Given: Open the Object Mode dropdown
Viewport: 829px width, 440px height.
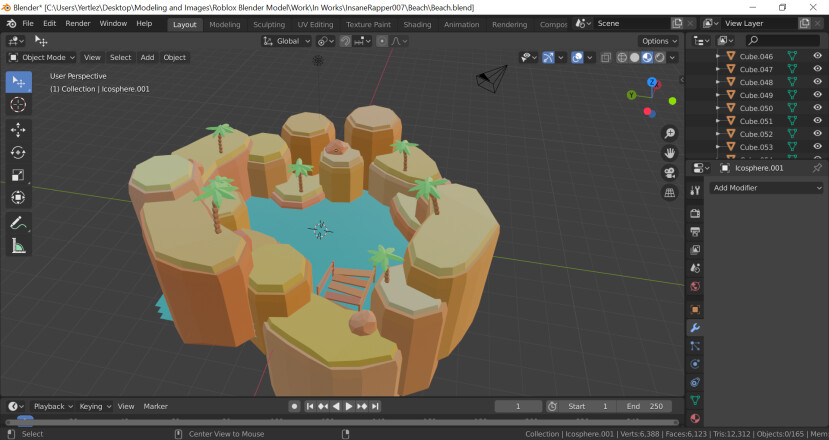Looking at the screenshot, I should pyautogui.click(x=42, y=58).
